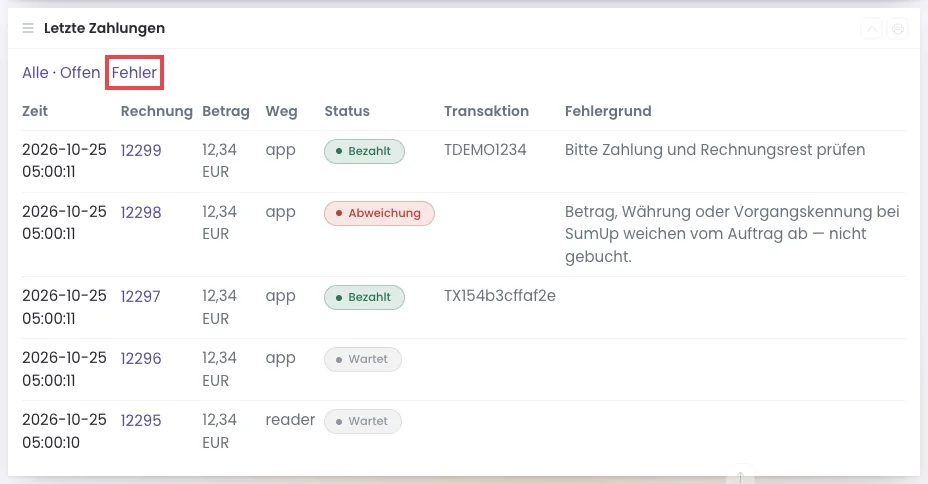928x484 pixels.
Task: Click the Weg column header
Action: coord(282,111)
